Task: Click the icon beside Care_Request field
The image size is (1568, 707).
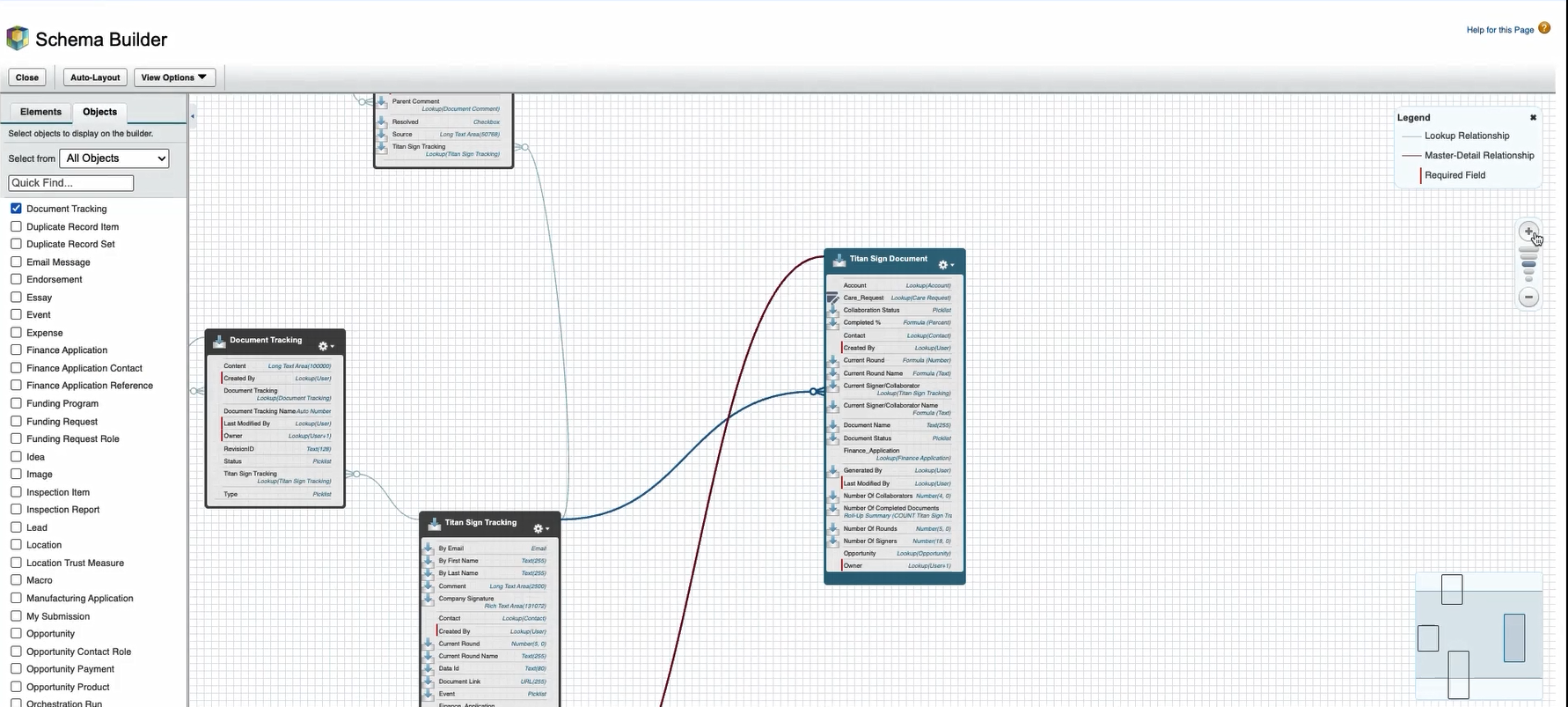Action: click(832, 298)
